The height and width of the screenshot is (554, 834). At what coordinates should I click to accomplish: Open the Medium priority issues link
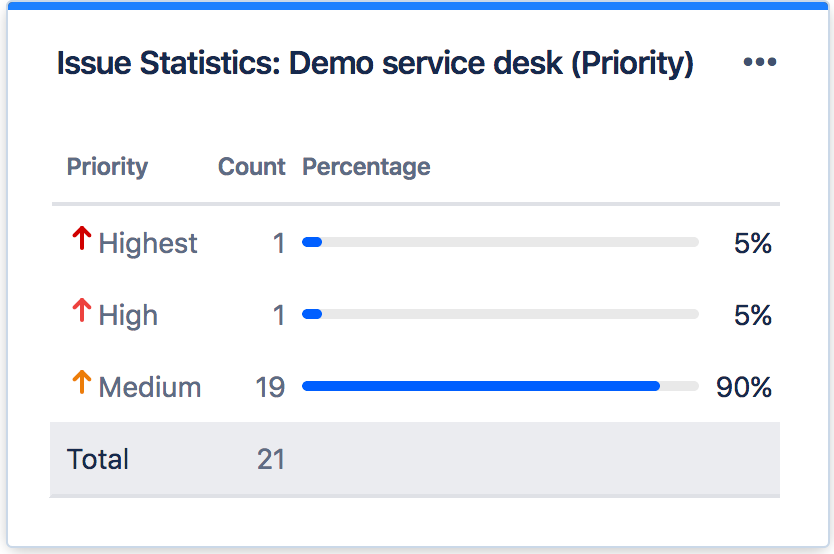coord(150,387)
